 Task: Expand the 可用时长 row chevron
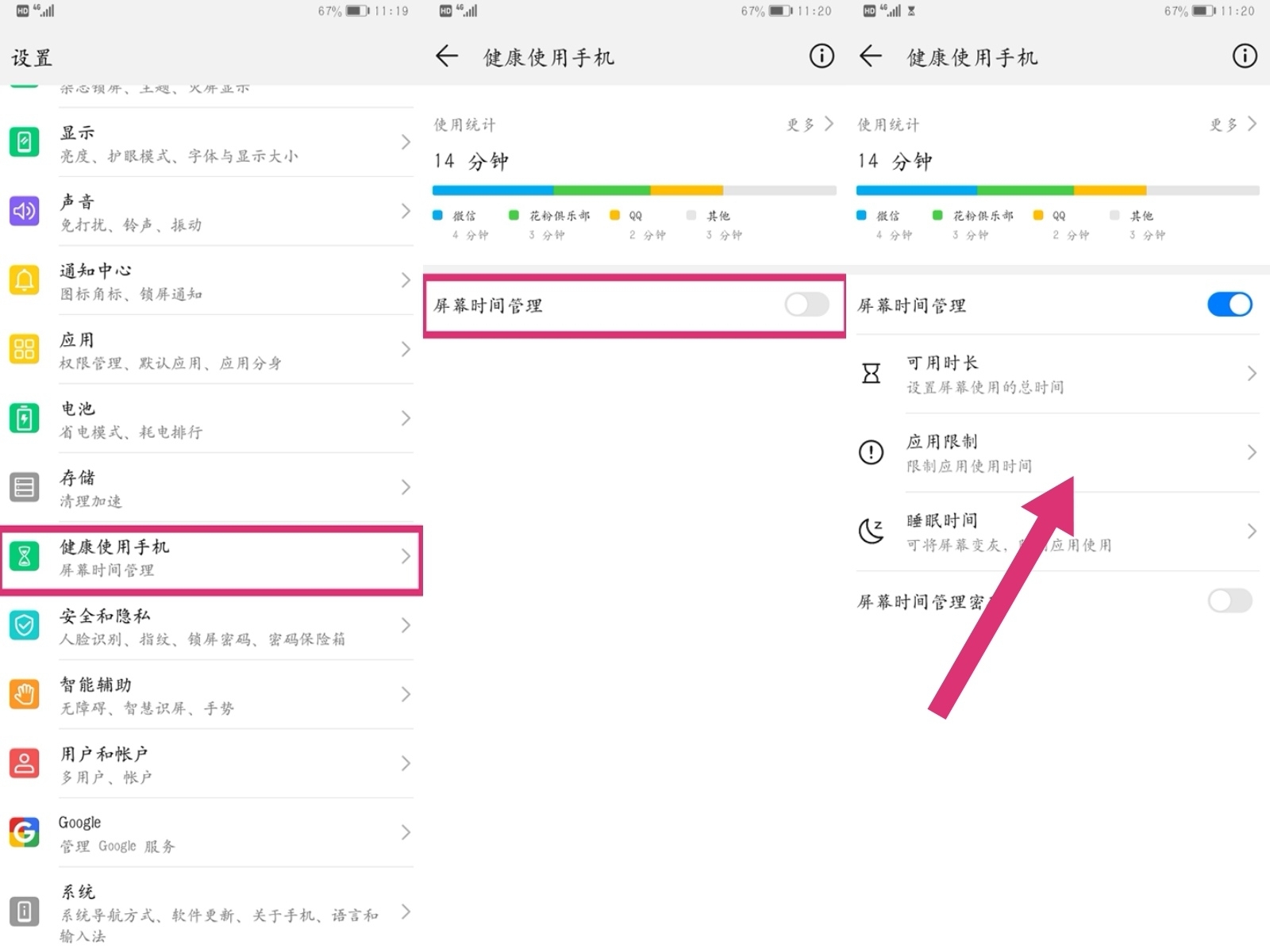click(x=1252, y=373)
